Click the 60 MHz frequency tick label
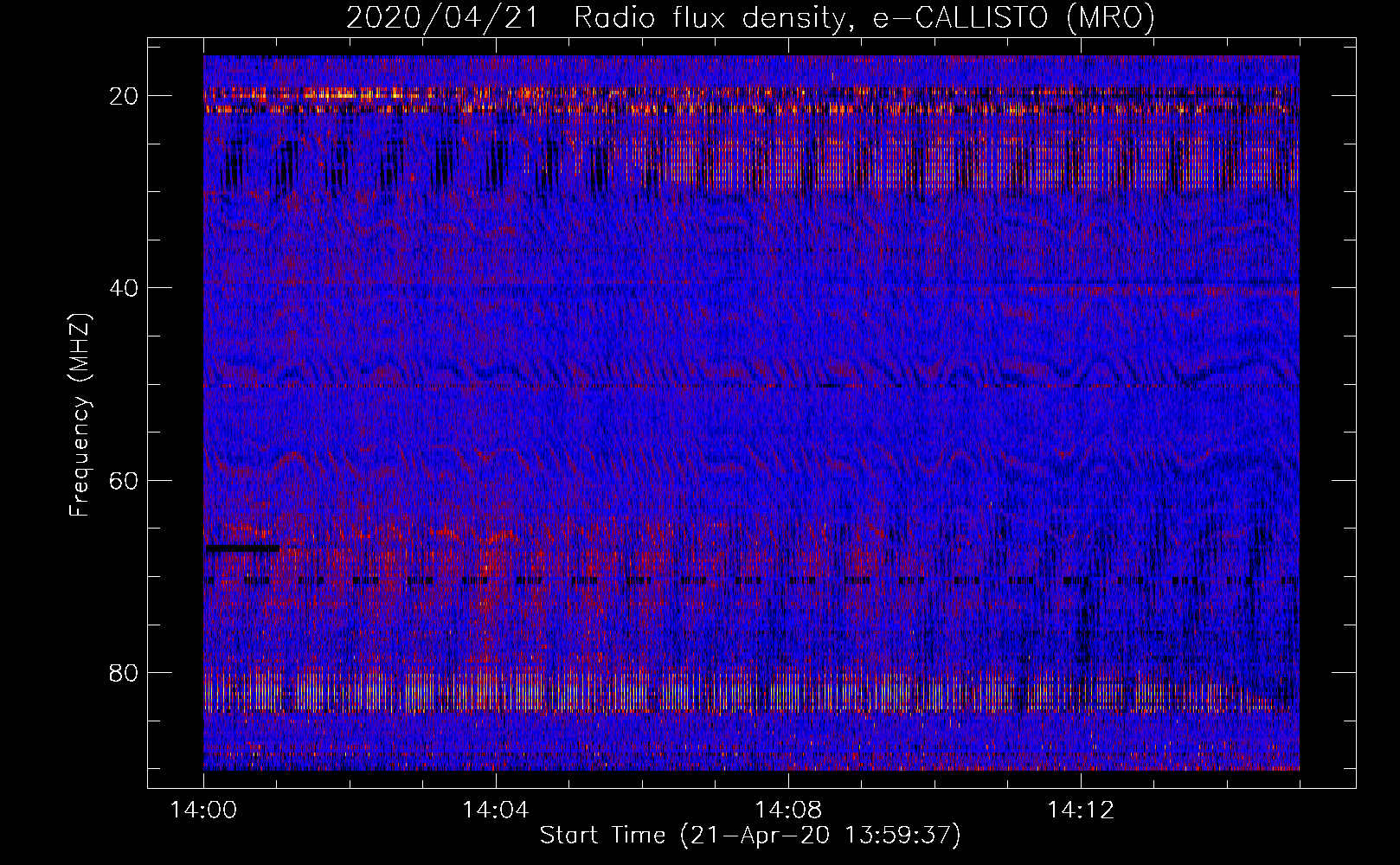The height and width of the screenshot is (865, 1400). (125, 480)
